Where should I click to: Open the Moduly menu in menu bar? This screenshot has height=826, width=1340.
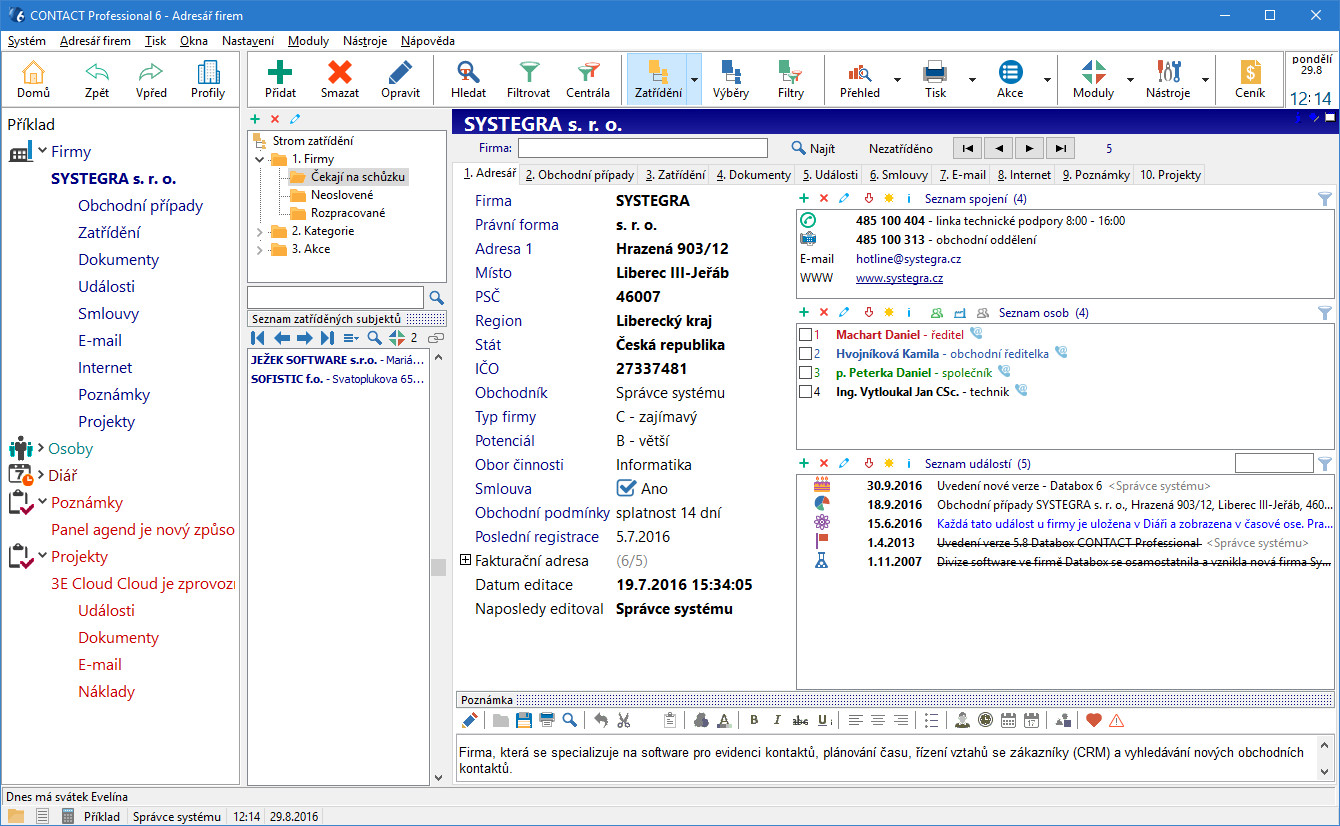(x=308, y=41)
